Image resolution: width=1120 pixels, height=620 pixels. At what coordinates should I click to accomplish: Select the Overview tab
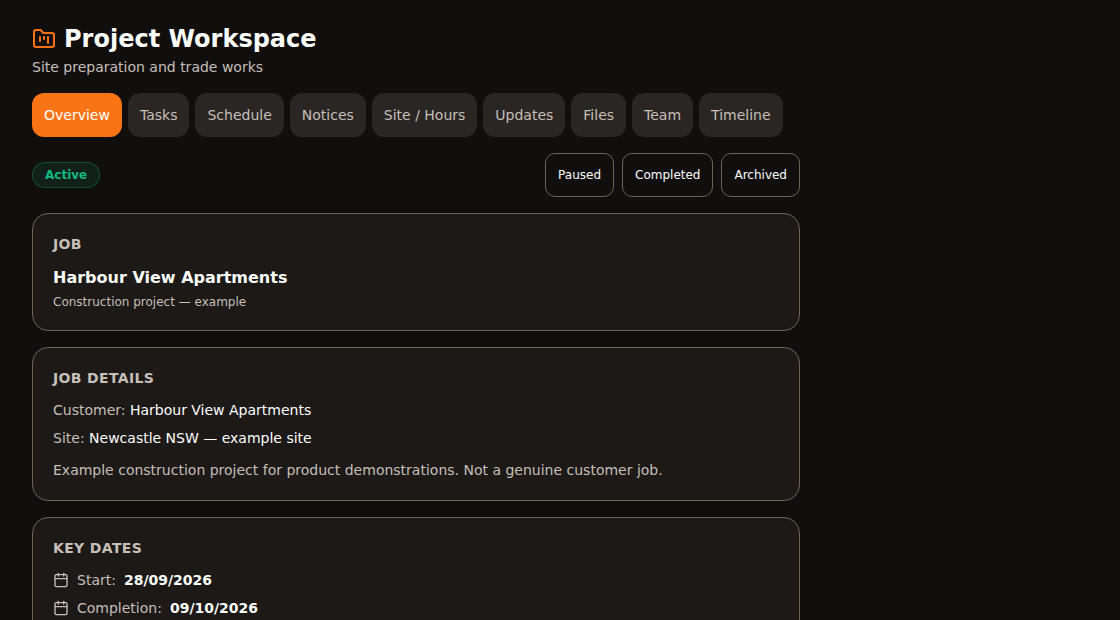[x=77, y=115]
